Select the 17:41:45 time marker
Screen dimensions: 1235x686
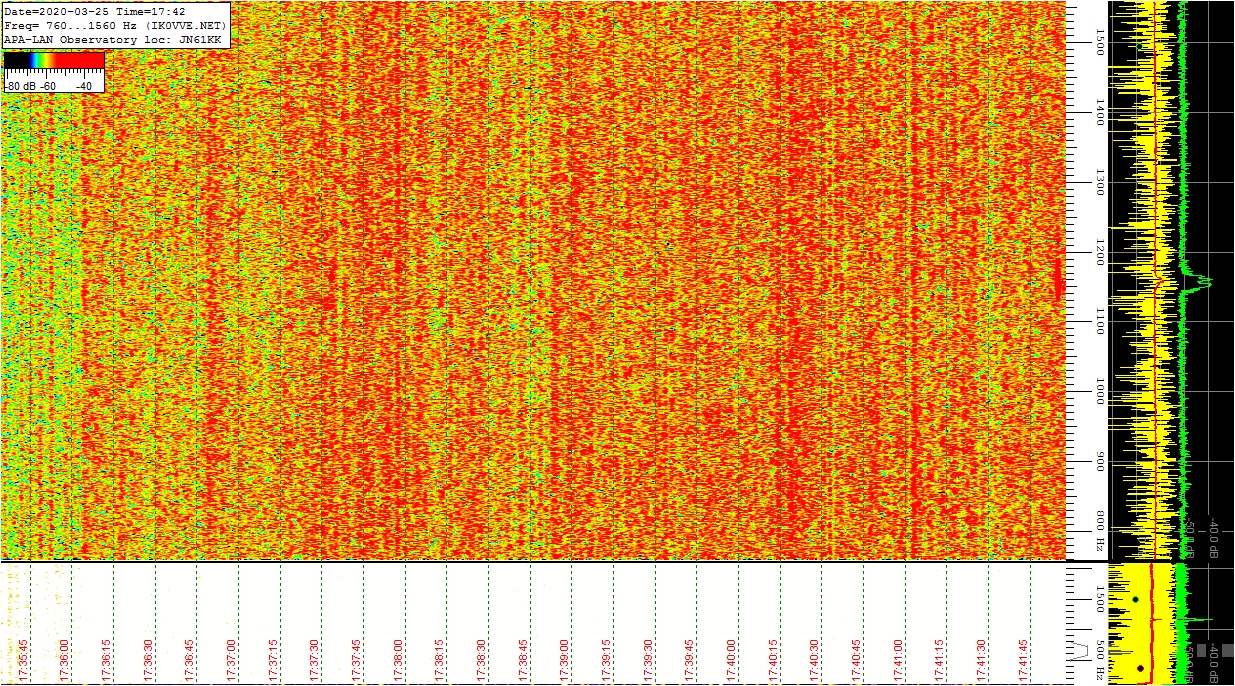pos(1023,659)
